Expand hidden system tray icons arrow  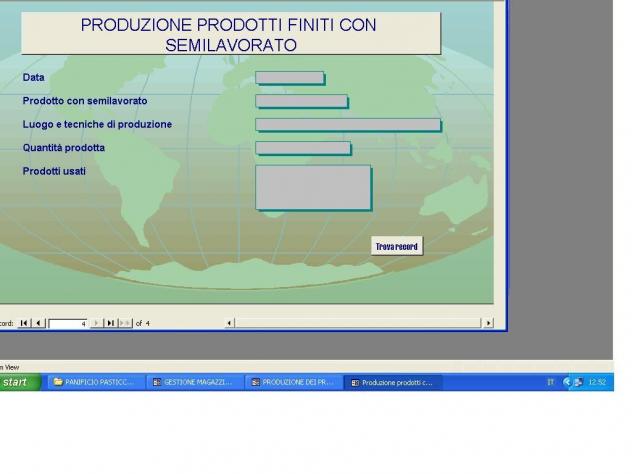[567, 382]
